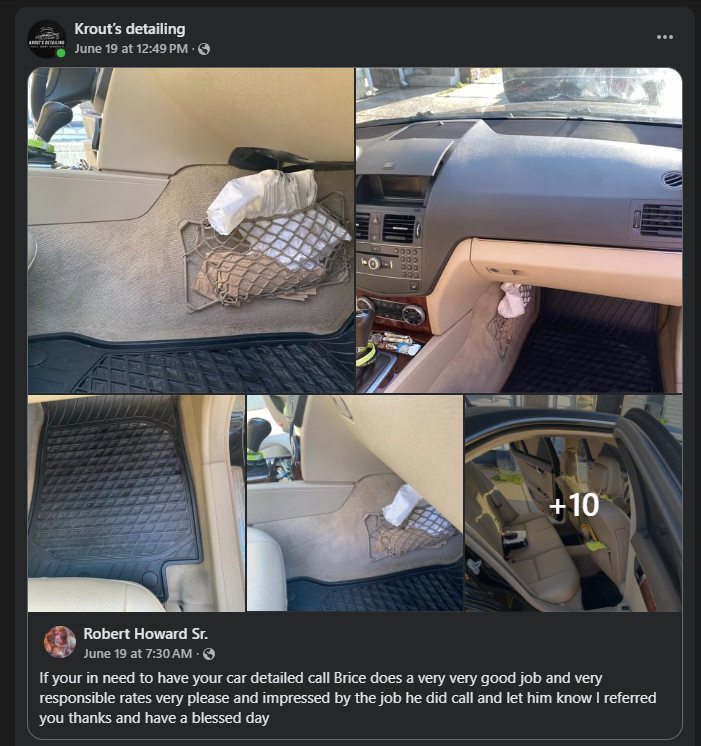Click the public globe icon beside June 19 at 12:49 PM

point(204,49)
